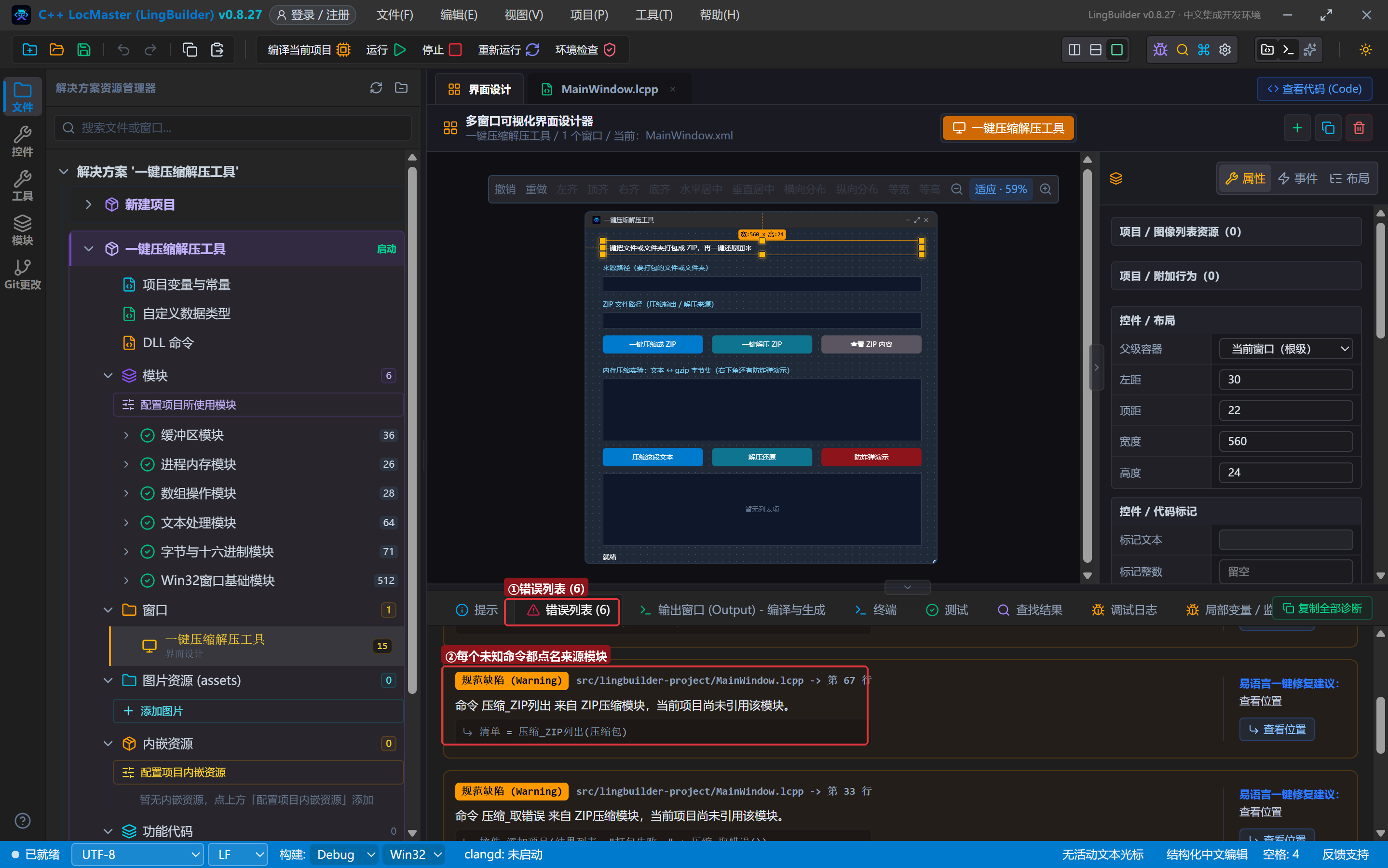Select the single-pane layout toggle
This screenshot has width=1388, height=868.
coord(1117,50)
